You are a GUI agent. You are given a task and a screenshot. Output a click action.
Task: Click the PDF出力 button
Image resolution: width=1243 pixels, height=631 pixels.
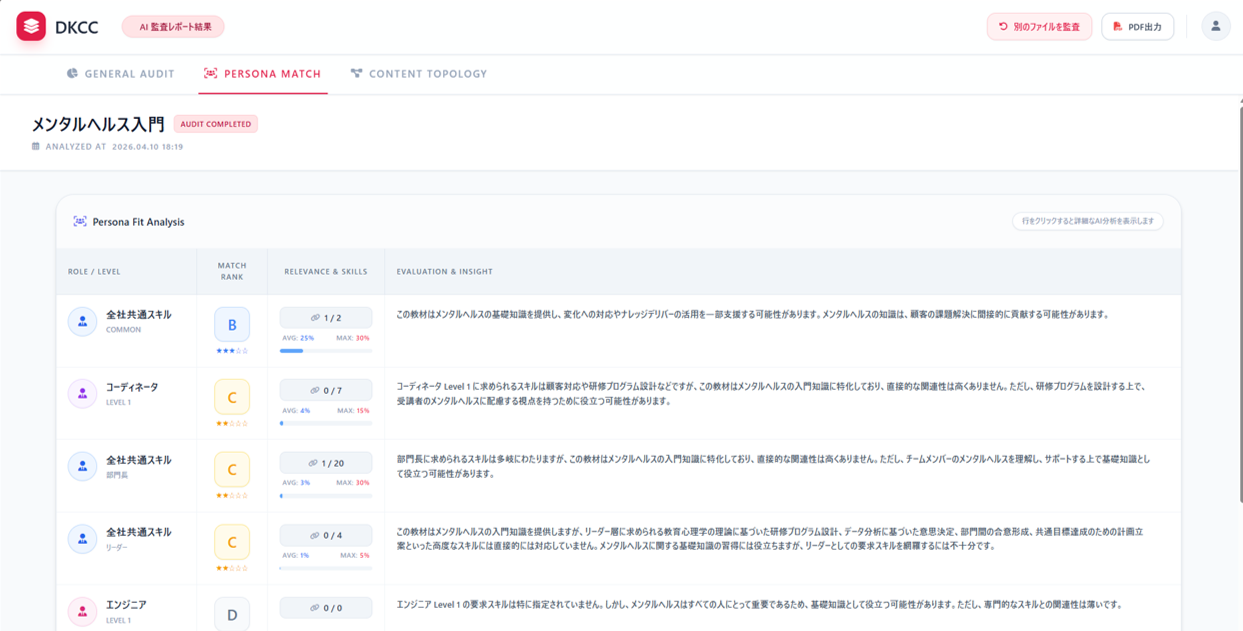tap(1138, 27)
